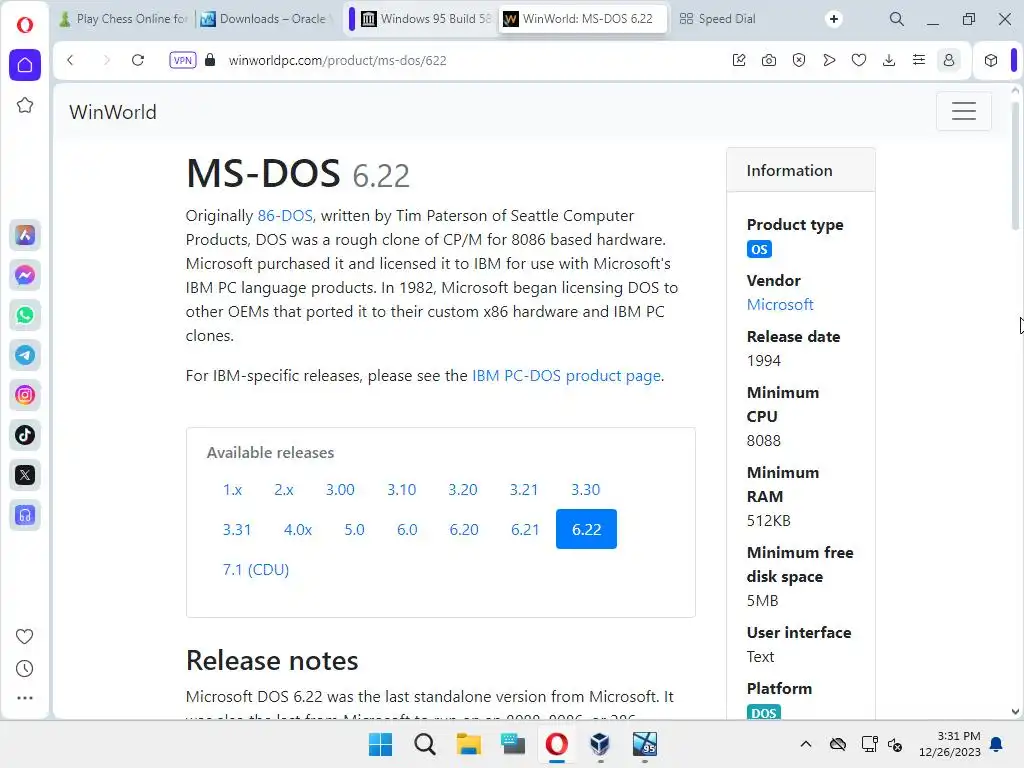
Task: Open the player arrow icon in toolbar
Action: pos(829,60)
